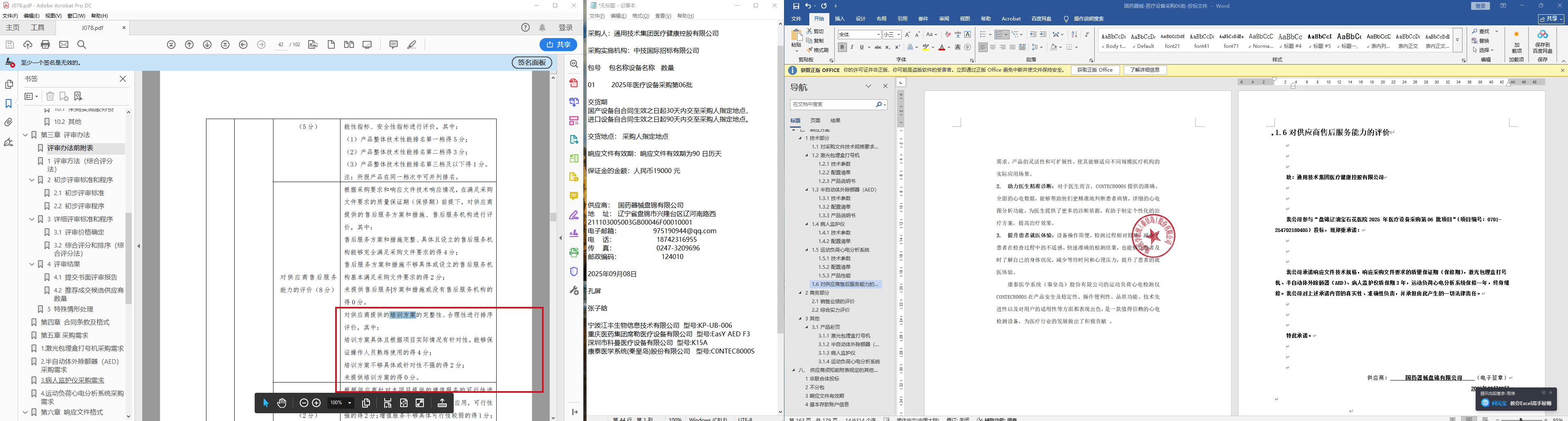Open the font name dropdown in Word
This screenshot has width=1568, height=421.
click(x=878, y=35)
